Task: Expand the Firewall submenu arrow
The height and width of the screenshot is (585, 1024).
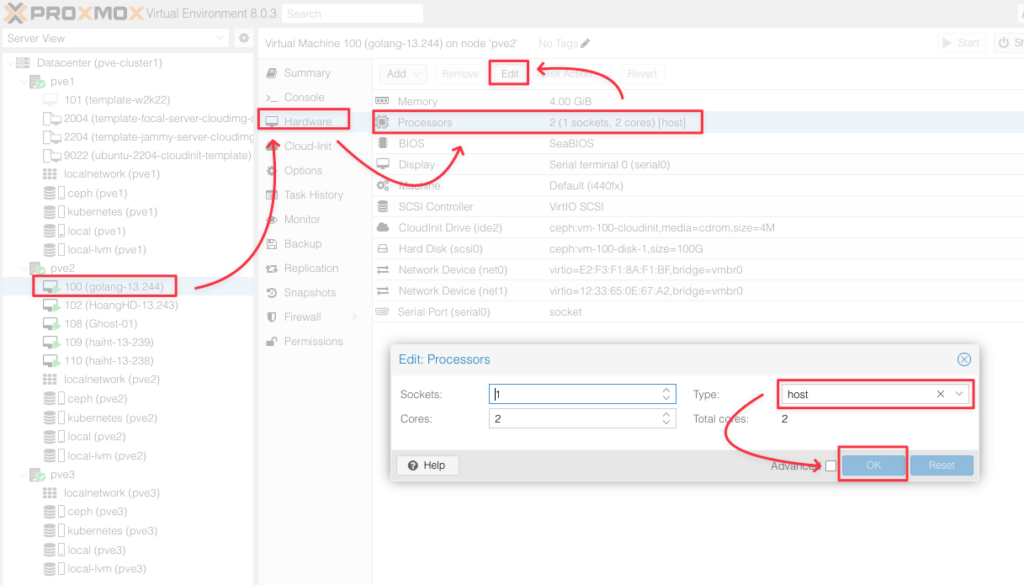Action: click(355, 317)
